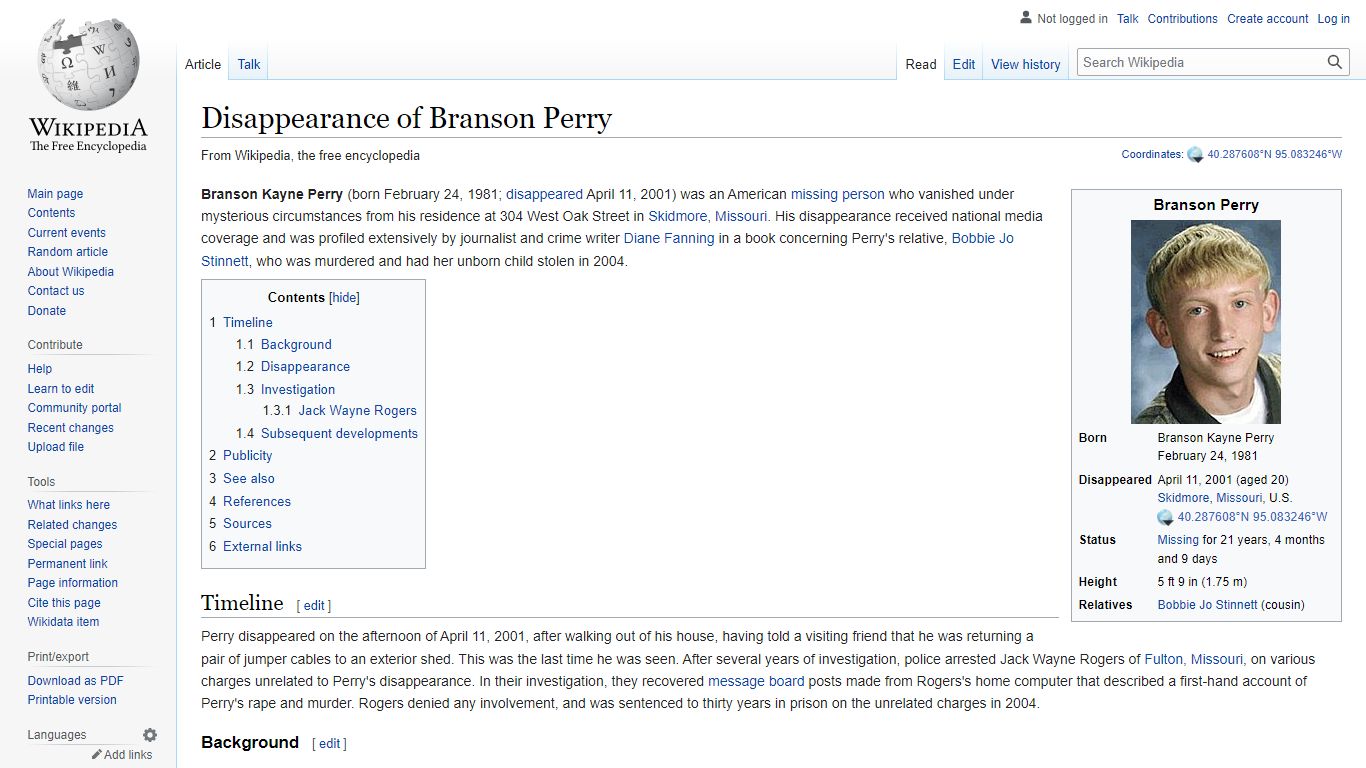Image resolution: width=1366 pixels, height=768 pixels.
Task: Open the Languages settings gear icon
Action: click(x=150, y=735)
